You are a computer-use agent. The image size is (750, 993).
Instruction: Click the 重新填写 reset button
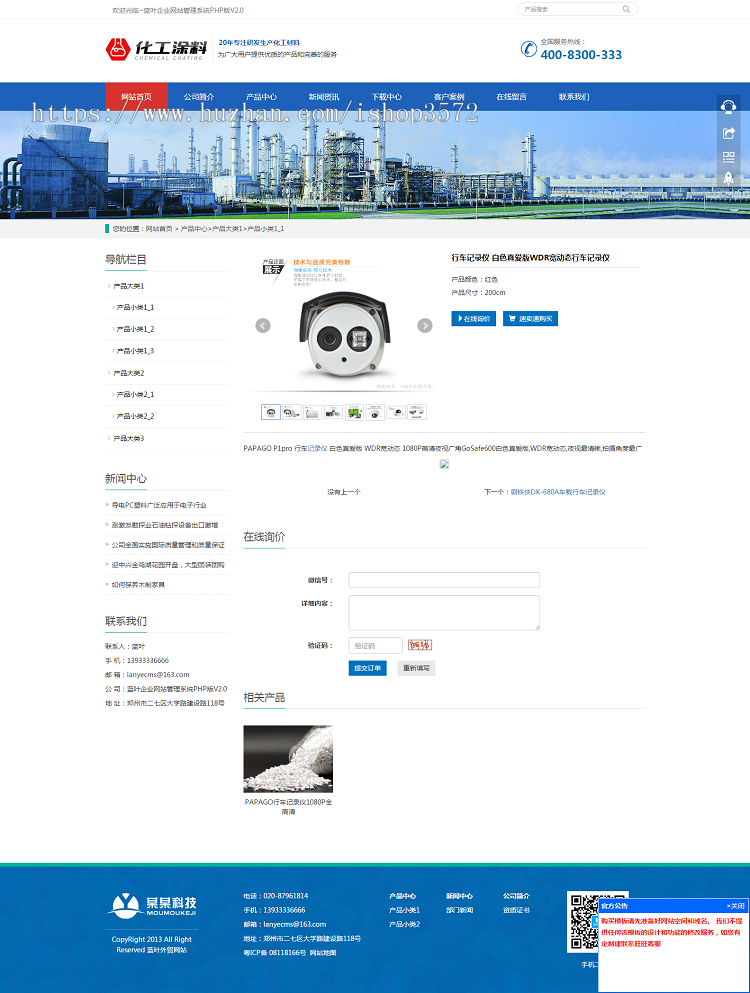pyautogui.click(x=416, y=668)
